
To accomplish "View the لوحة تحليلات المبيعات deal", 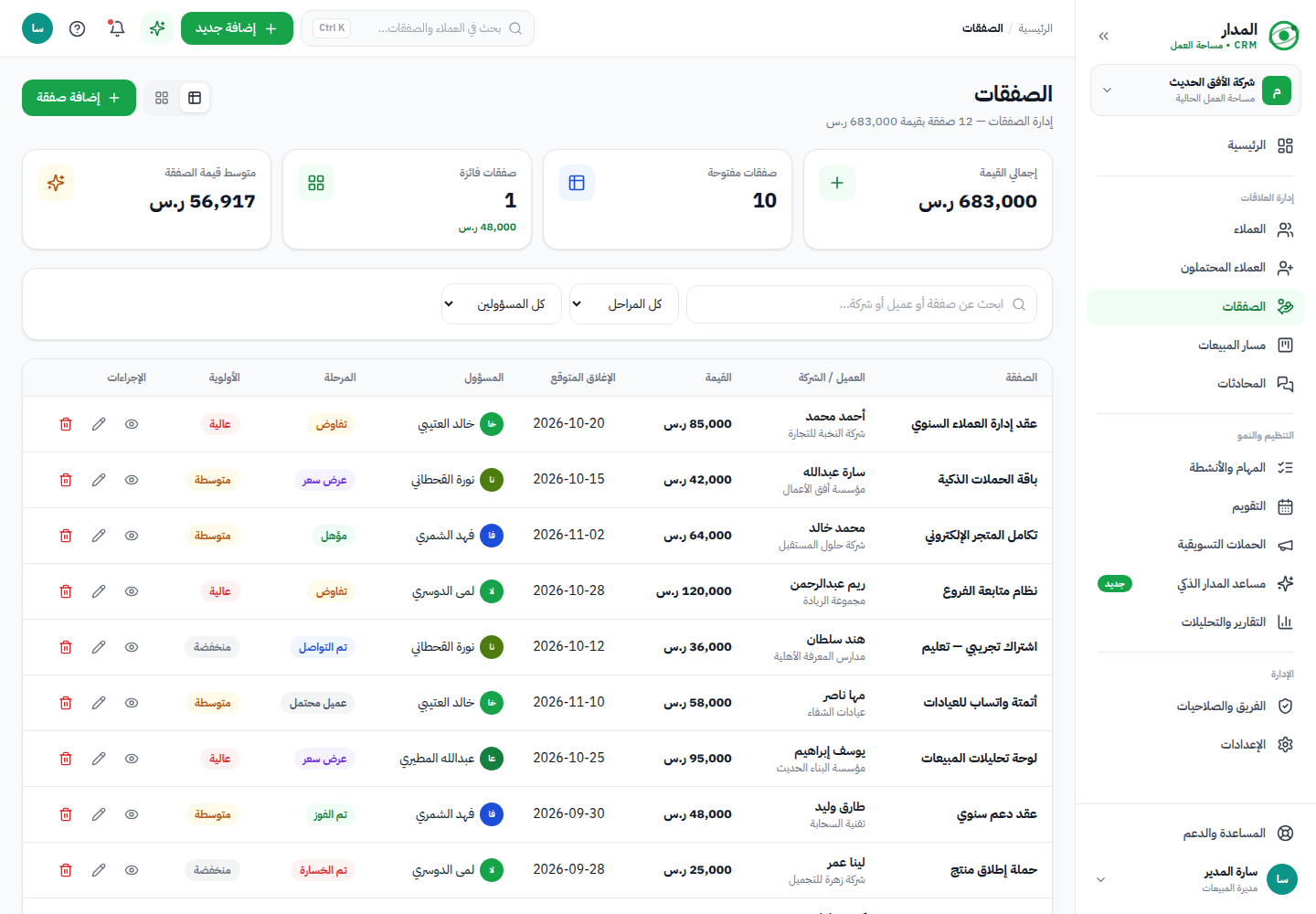I will 132,759.
